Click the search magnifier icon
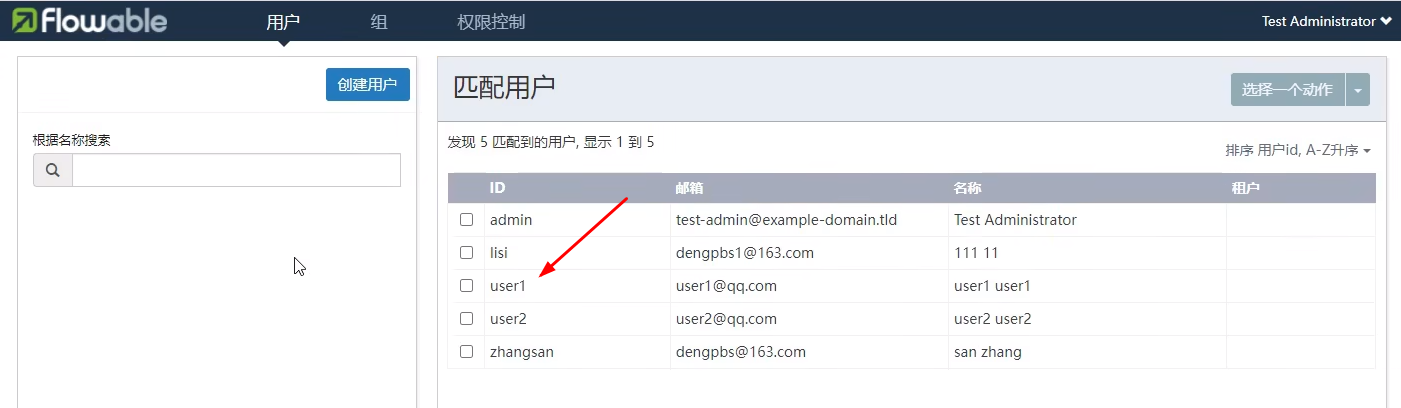 coord(53,170)
